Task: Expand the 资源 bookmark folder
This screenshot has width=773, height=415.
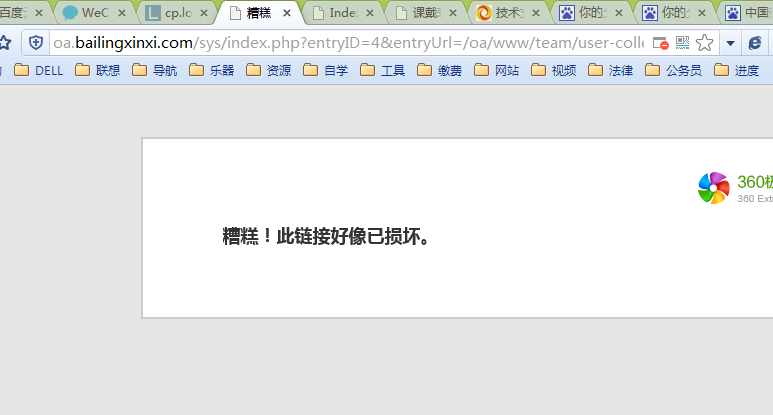Action: (269, 70)
